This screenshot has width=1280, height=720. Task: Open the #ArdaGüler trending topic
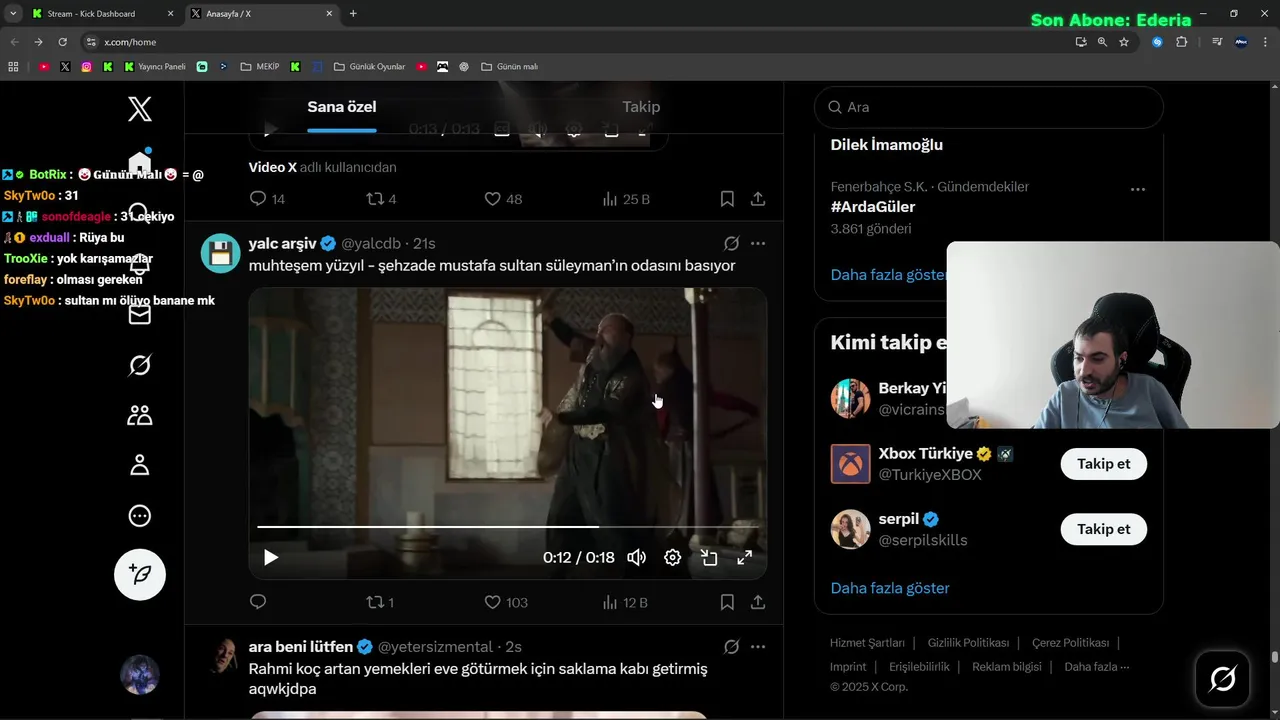(873, 207)
